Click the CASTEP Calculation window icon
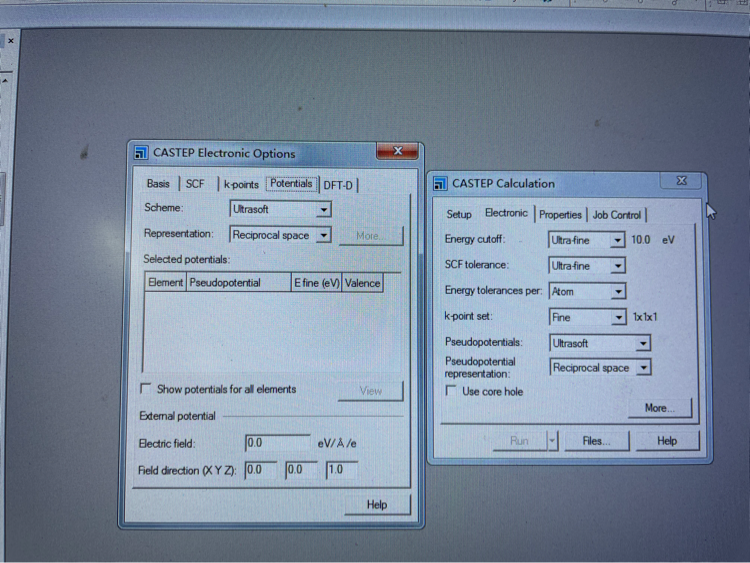This screenshot has height=563, width=750. point(440,184)
